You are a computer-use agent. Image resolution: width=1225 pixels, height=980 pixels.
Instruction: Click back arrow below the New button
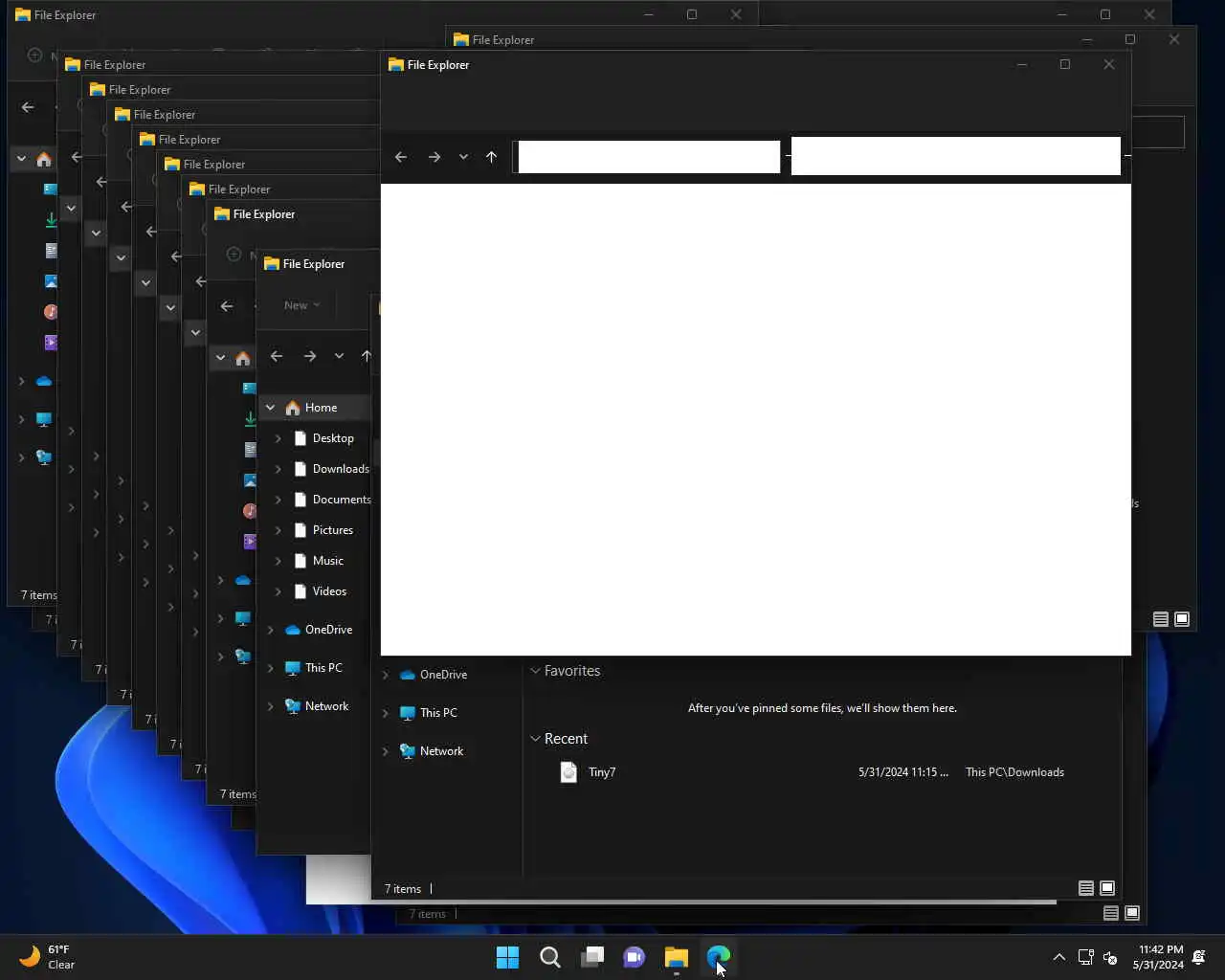277,356
